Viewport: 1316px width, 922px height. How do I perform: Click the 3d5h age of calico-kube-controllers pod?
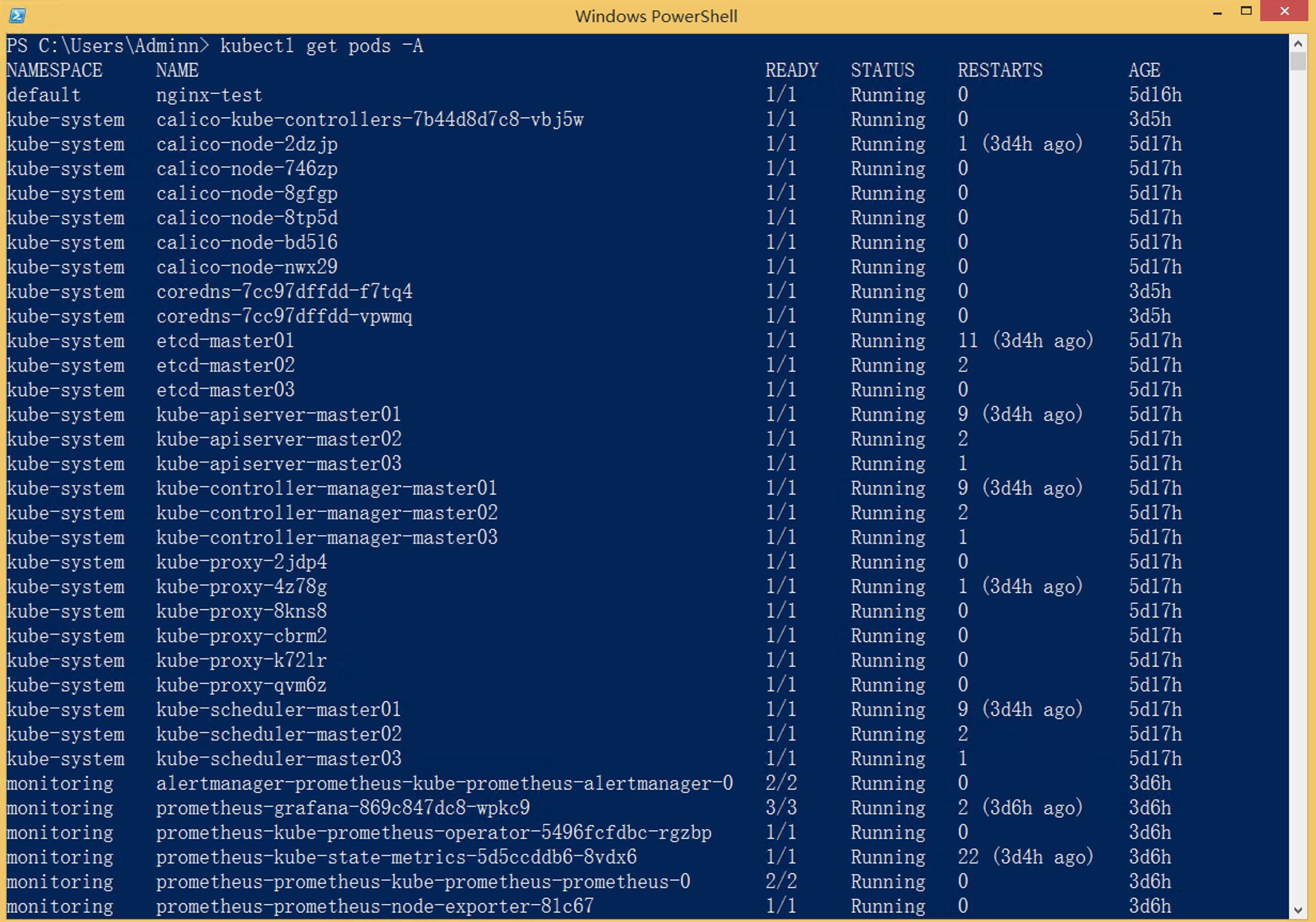tap(1150, 119)
